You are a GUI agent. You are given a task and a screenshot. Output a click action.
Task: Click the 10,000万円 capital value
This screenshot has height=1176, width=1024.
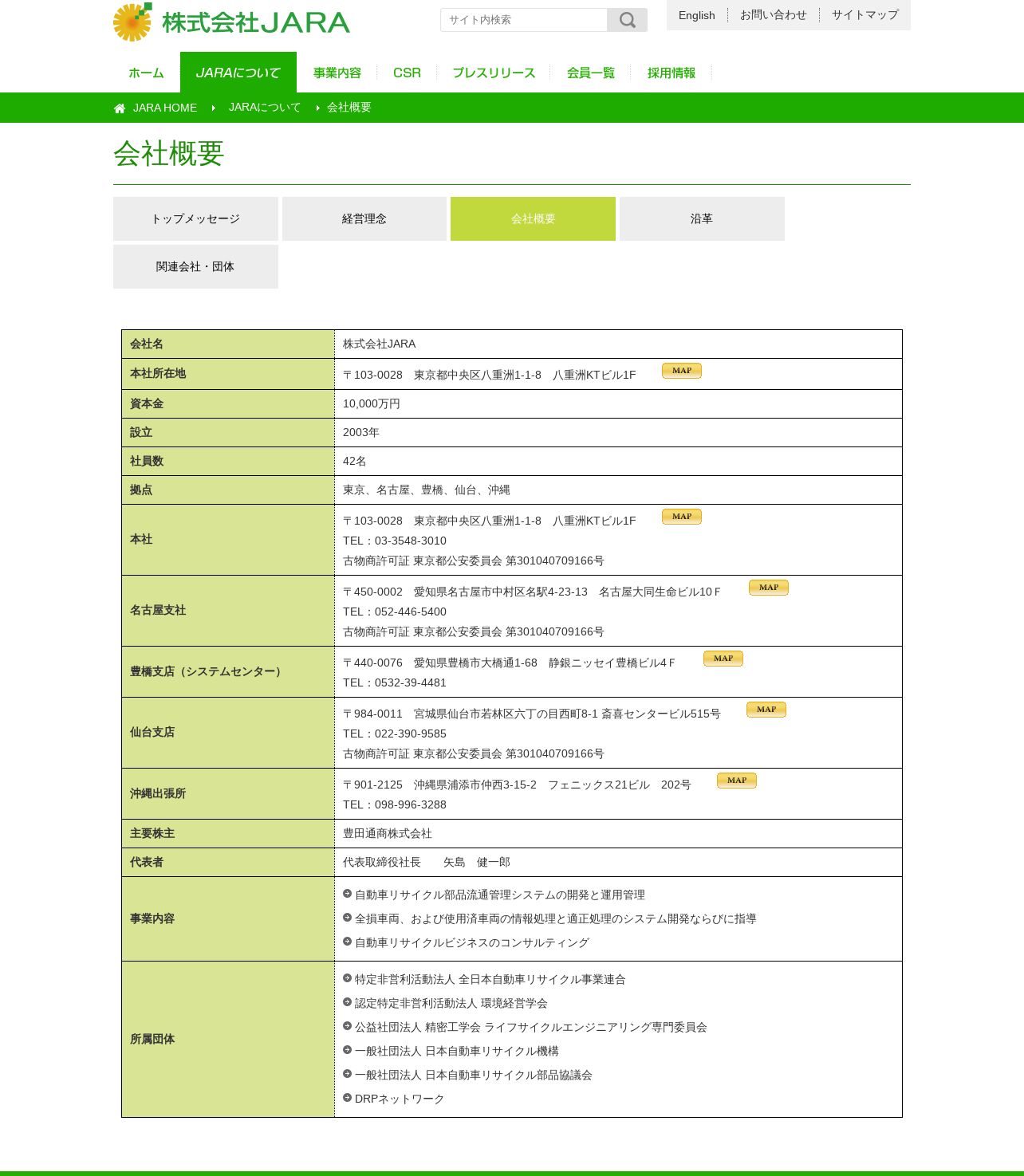(372, 403)
